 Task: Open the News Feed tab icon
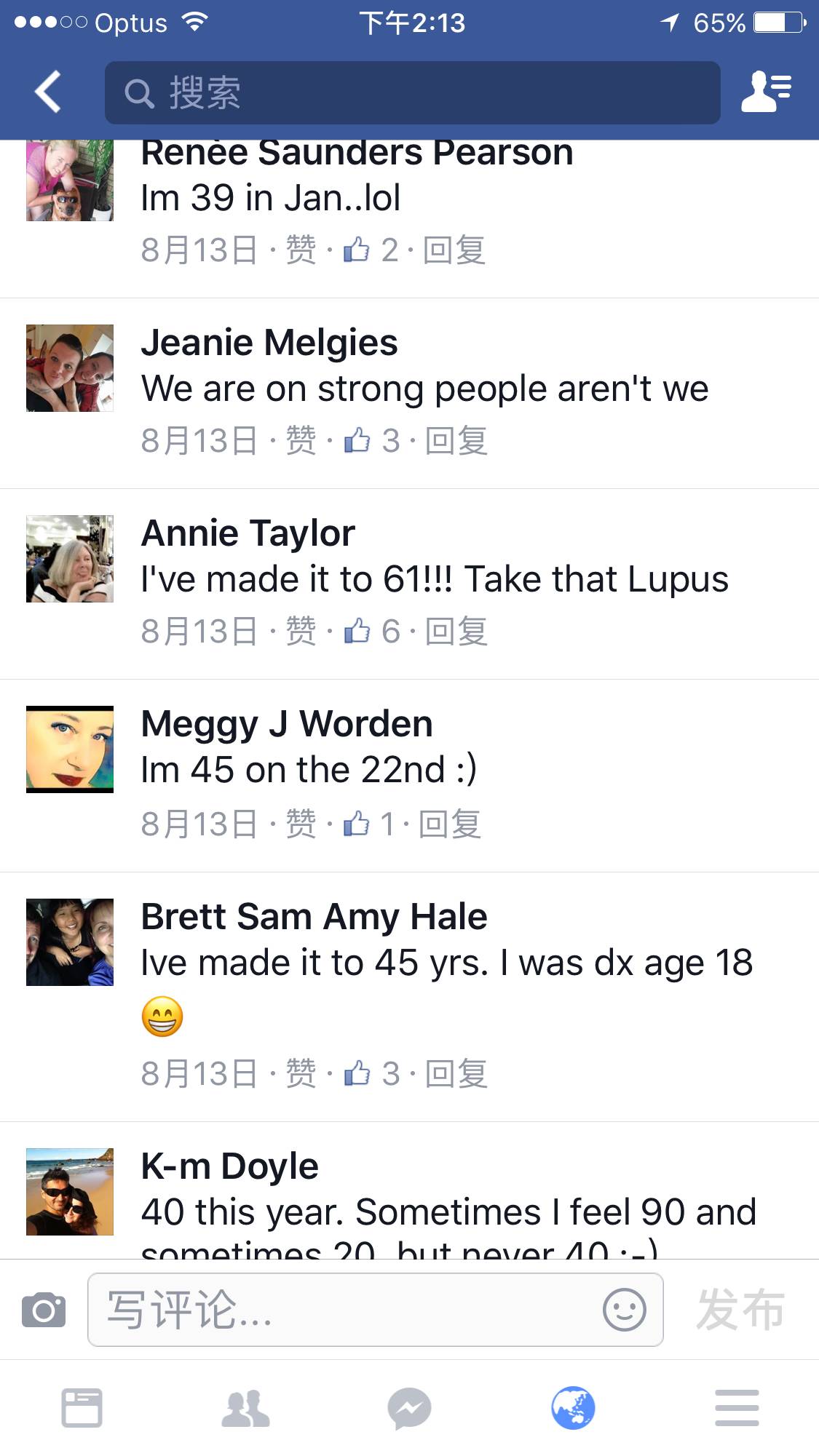click(82, 1408)
